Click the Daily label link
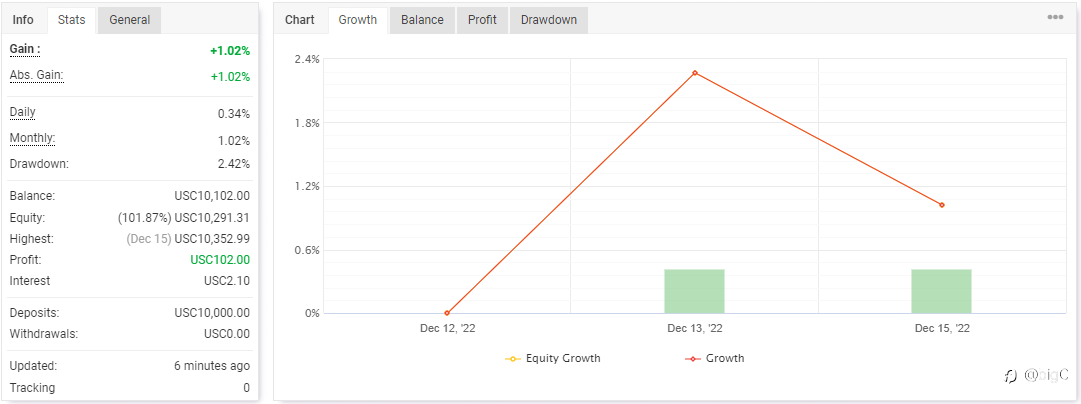 (24, 112)
